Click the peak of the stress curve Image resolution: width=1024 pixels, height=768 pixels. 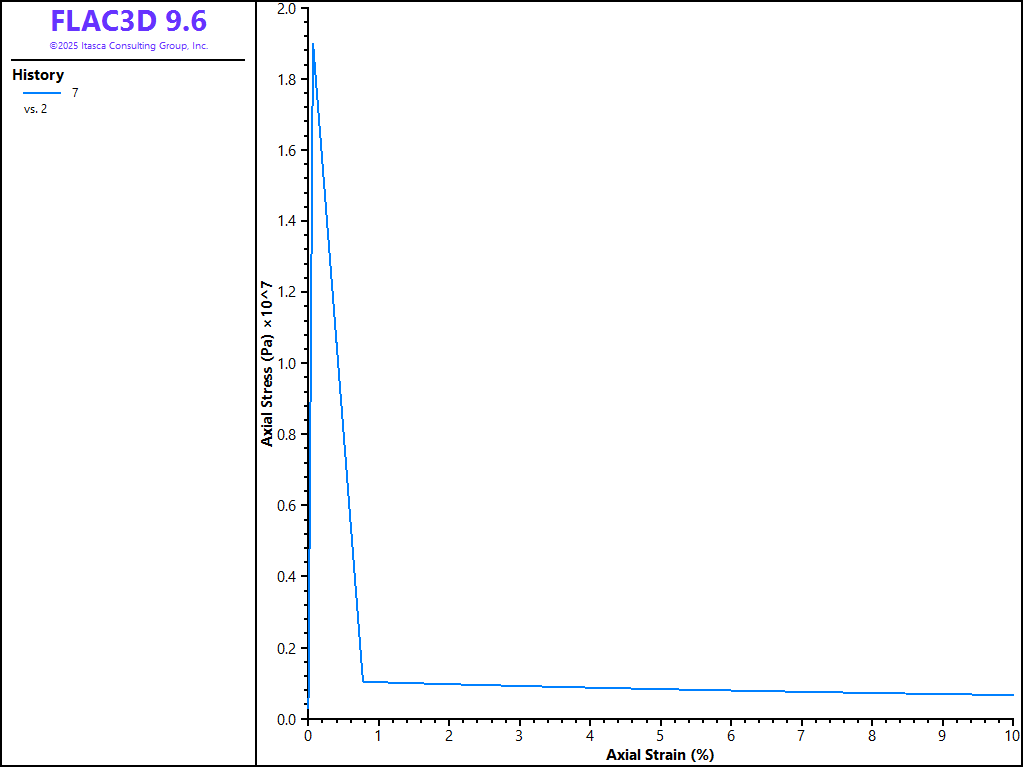[313, 44]
